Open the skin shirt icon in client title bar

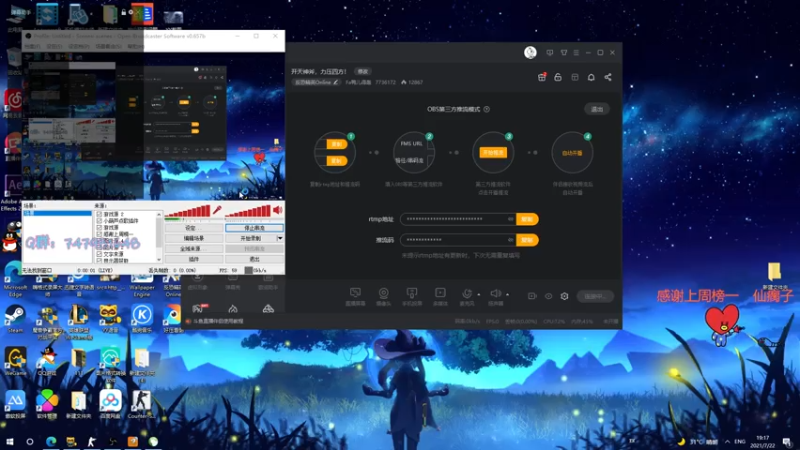pos(564,53)
